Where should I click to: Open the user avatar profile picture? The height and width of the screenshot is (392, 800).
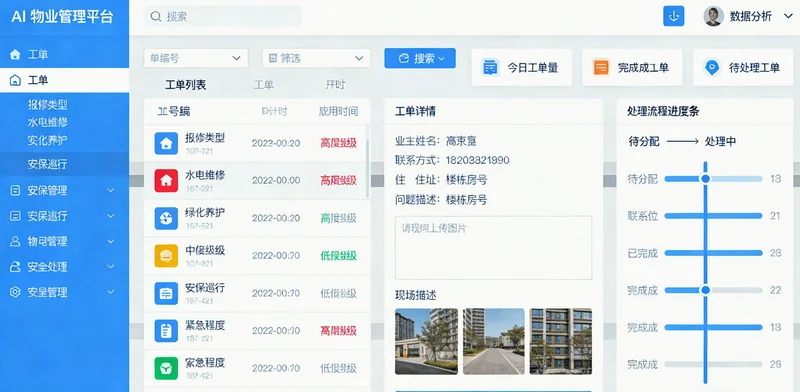(713, 16)
